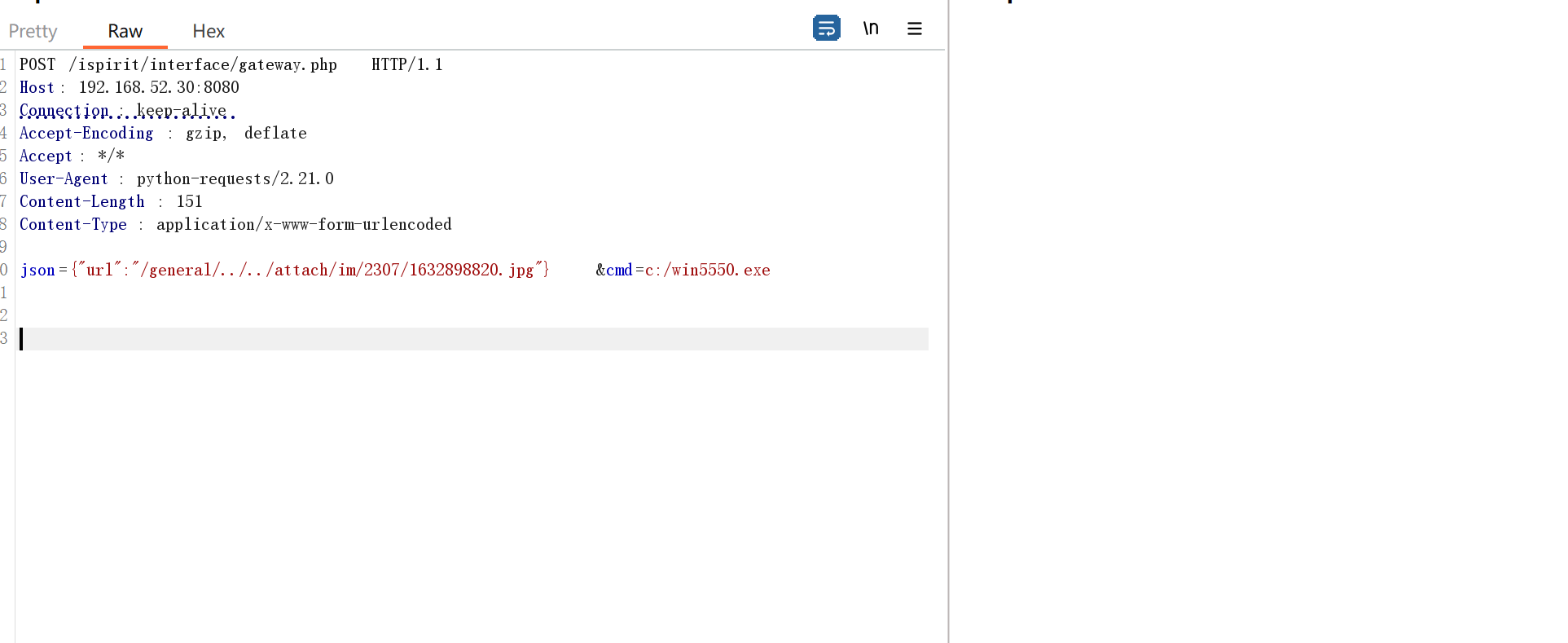The width and height of the screenshot is (1568, 643).
Task: Click the c:/win5550.exe value
Action: tap(707, 270)
